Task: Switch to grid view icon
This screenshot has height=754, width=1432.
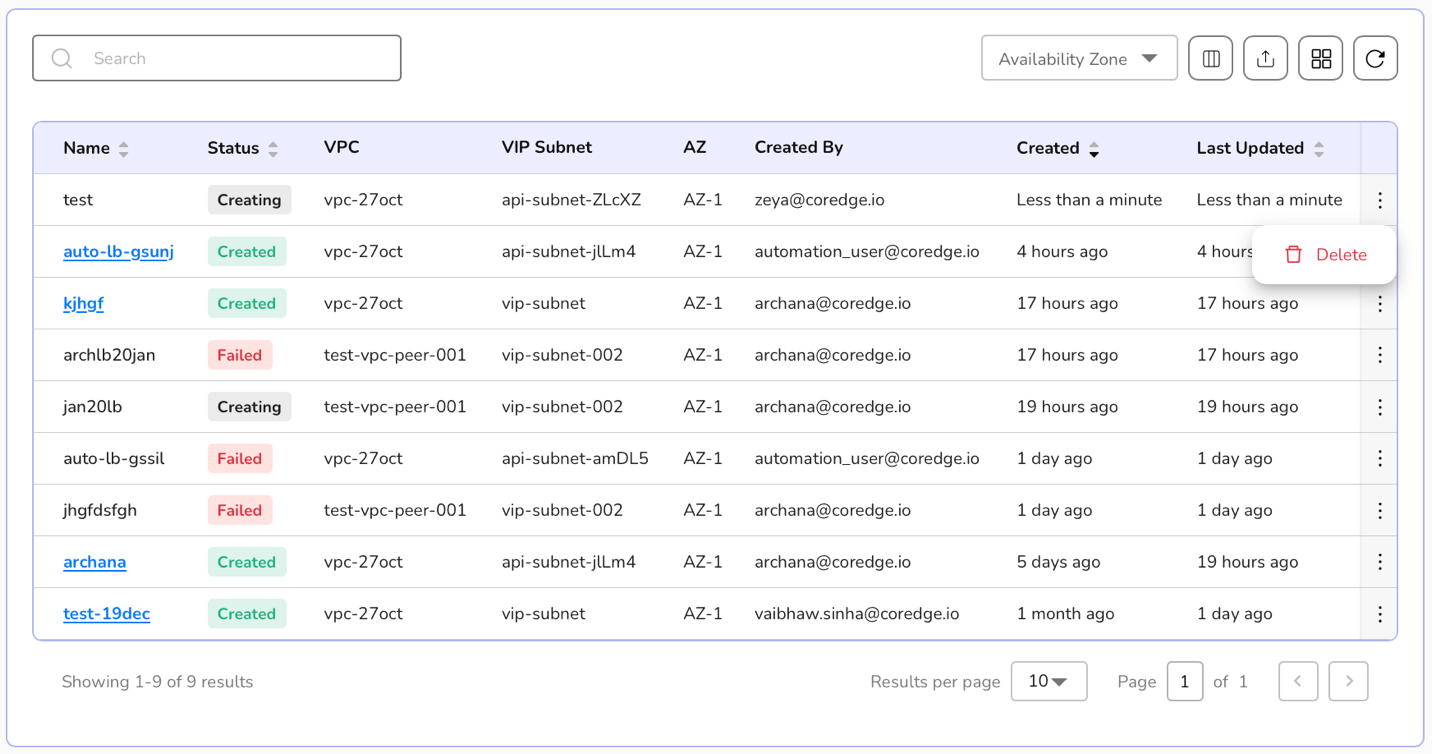Action: coord(1320,59)
